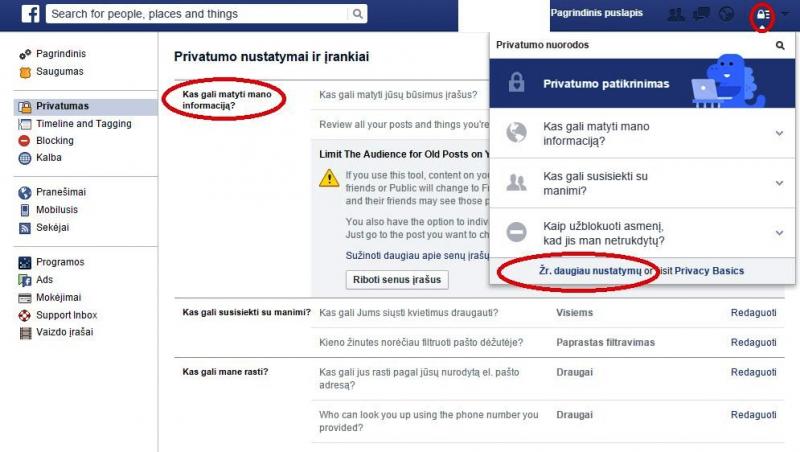Image resolution: width=800 pixels, height=452 pixels.
Task: Open Timeline and Tagging settings
Action: [x=84, y=123]
